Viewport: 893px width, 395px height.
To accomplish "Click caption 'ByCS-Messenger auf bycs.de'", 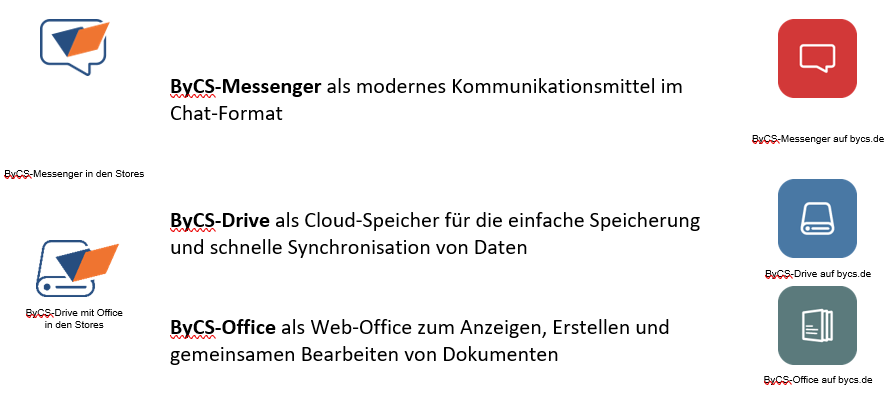I will coord(818,139).
